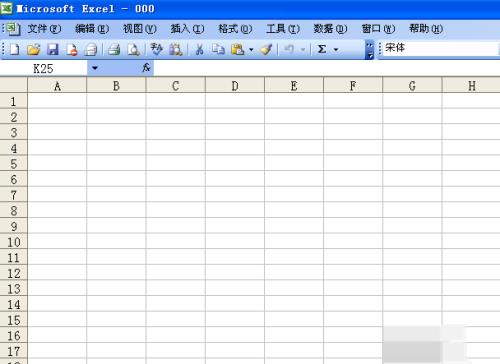Select cell A1
The width and height of the screenshot is (500, 364).
[57, 101]
